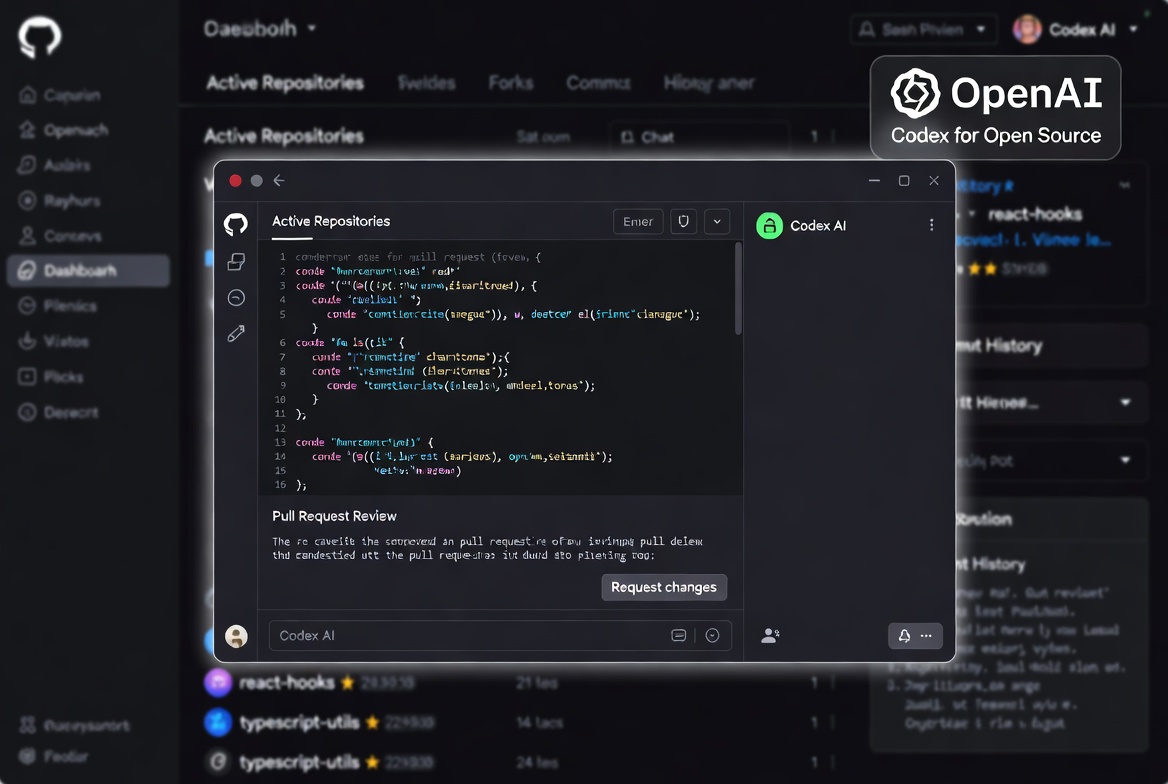The image size is (1168, 784).
Task: Expand the Hienee dropdown arrow in right panel
Action: (x=1125, y=402)
